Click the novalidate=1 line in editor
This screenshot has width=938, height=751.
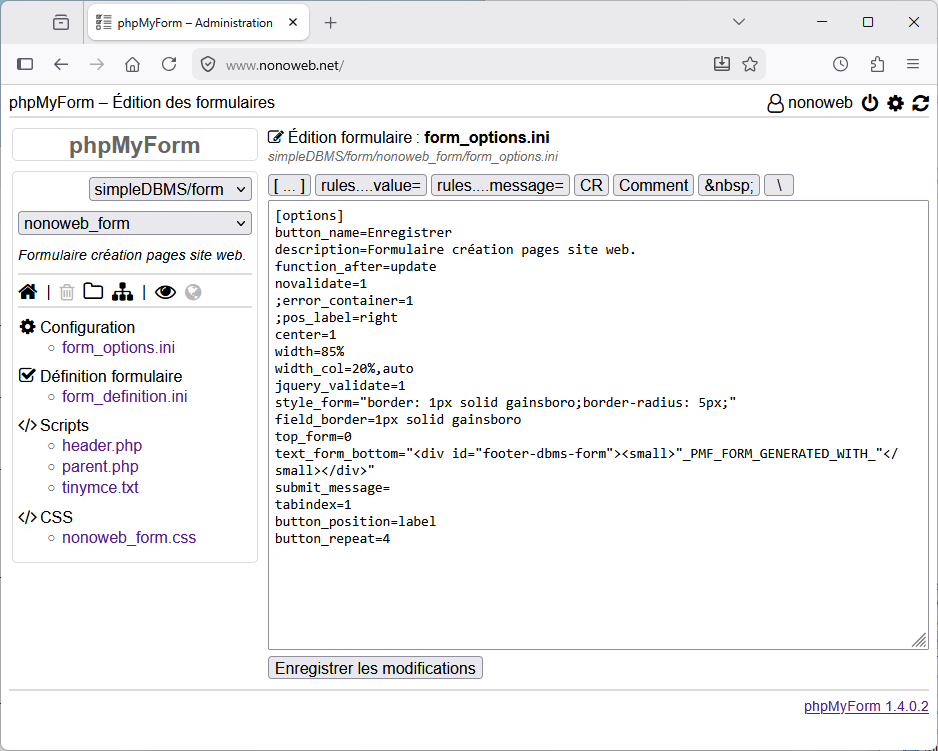[x=321, y=284]
